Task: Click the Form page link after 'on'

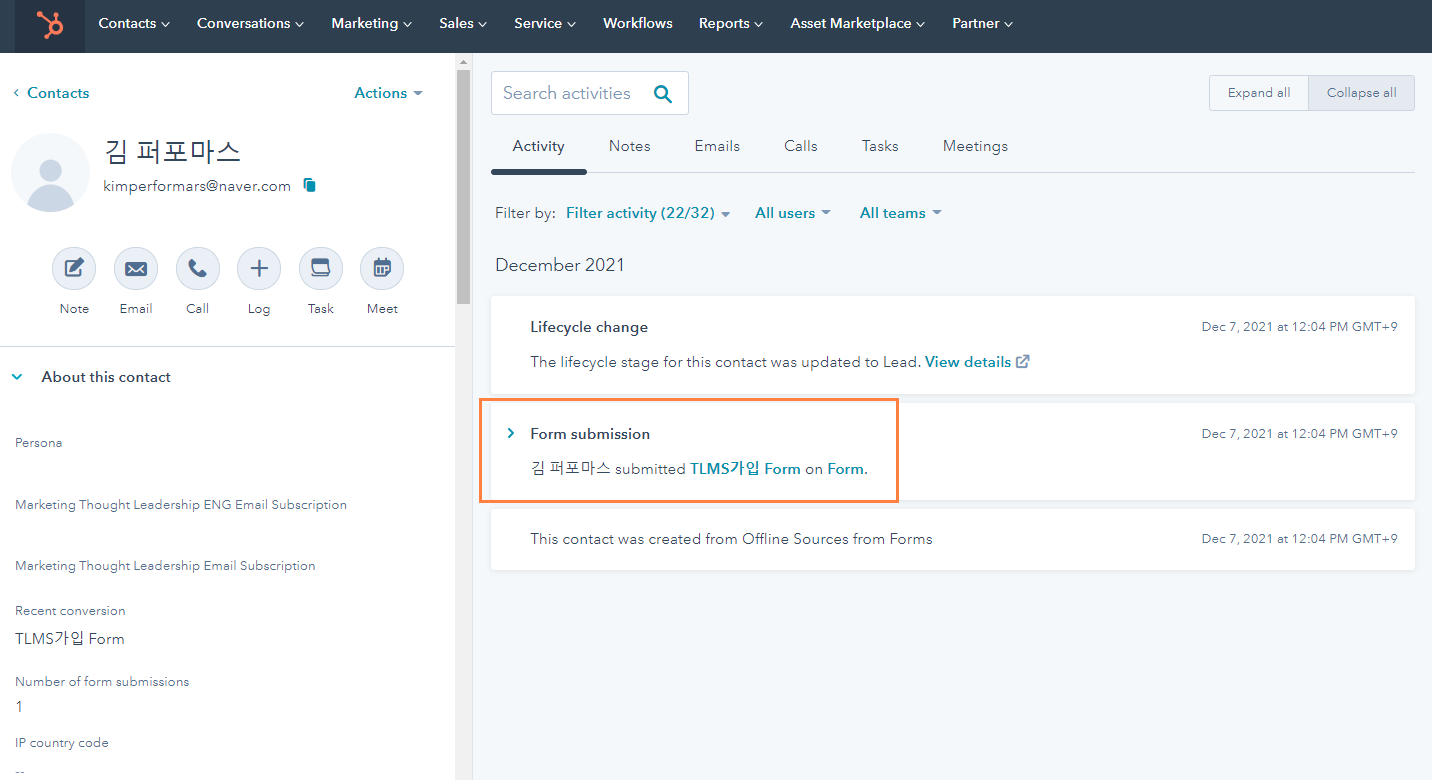Action: coord(847,468)
